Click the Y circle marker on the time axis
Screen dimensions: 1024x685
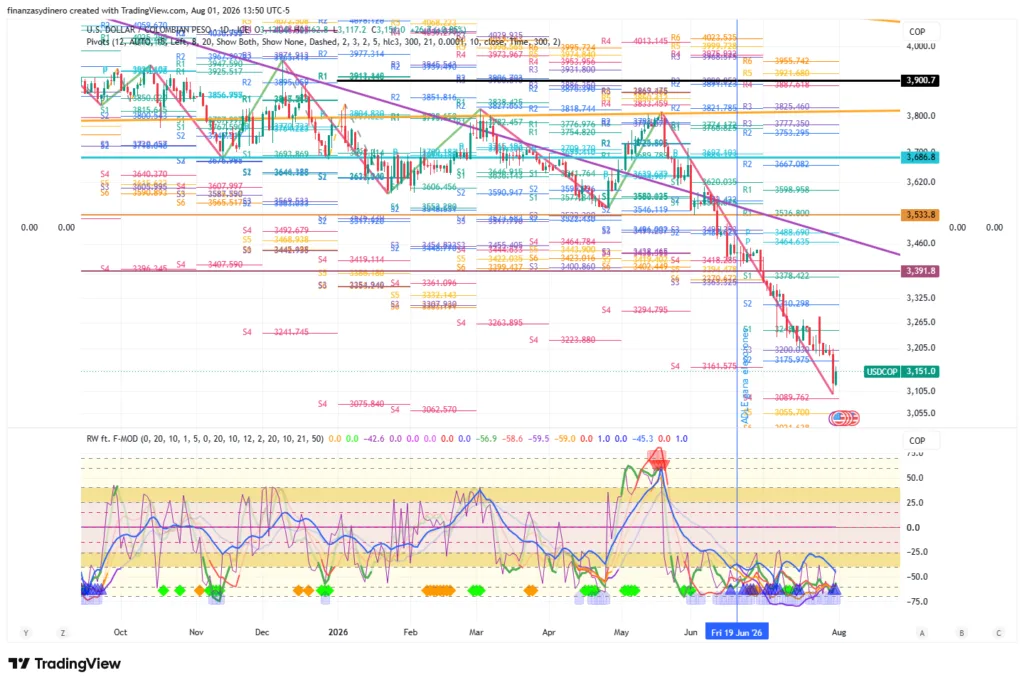[x=25, y=633]
